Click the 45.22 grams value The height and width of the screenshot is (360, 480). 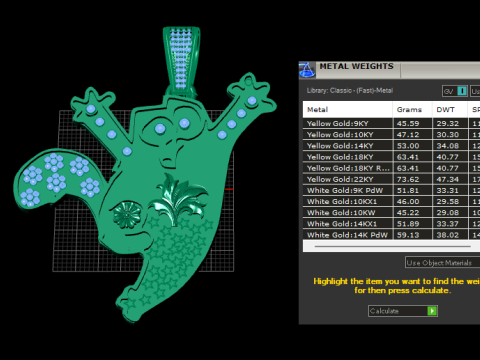(x=408, y=213)
